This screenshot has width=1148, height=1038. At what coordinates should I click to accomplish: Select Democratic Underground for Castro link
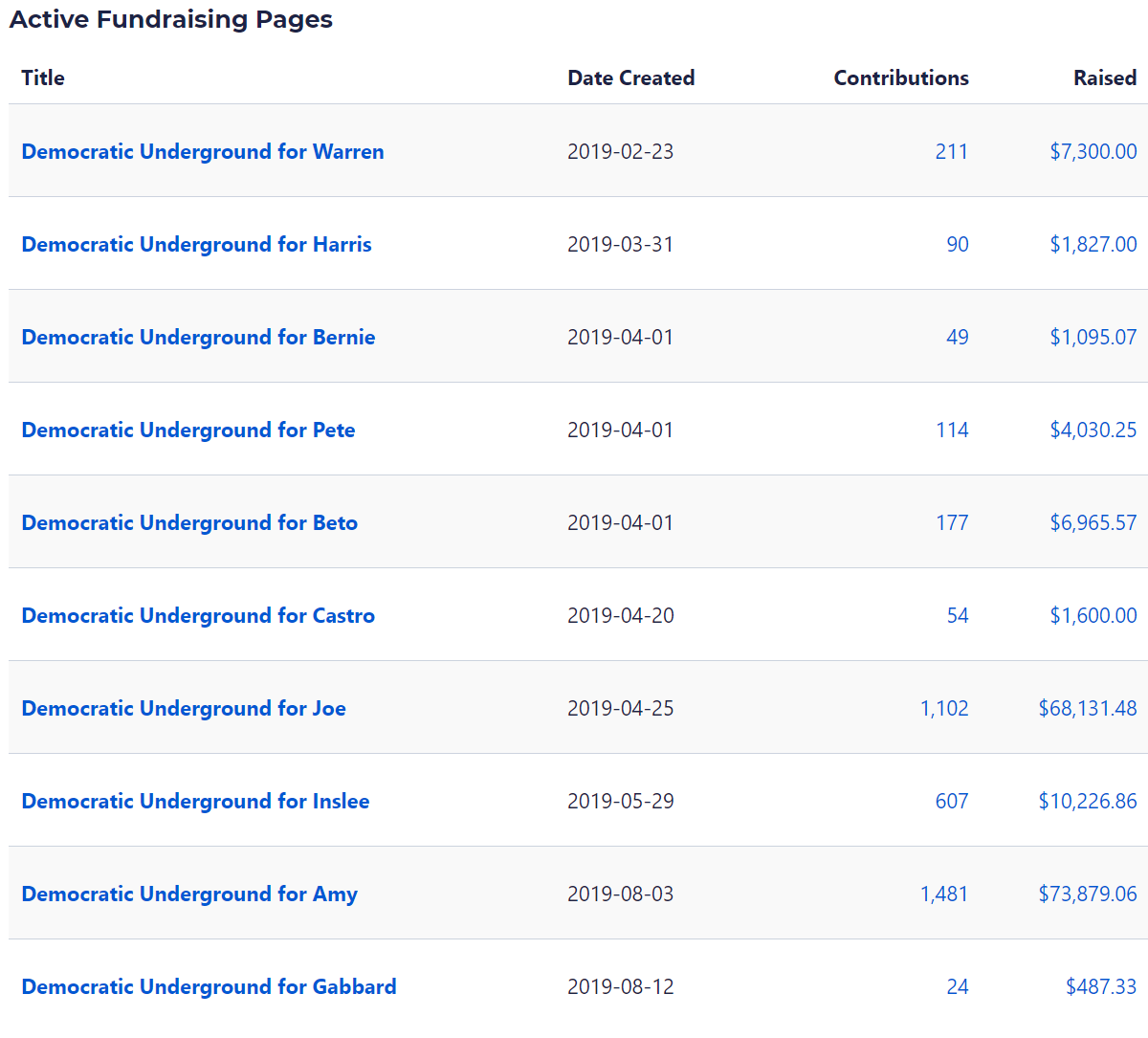click(198, 615)
